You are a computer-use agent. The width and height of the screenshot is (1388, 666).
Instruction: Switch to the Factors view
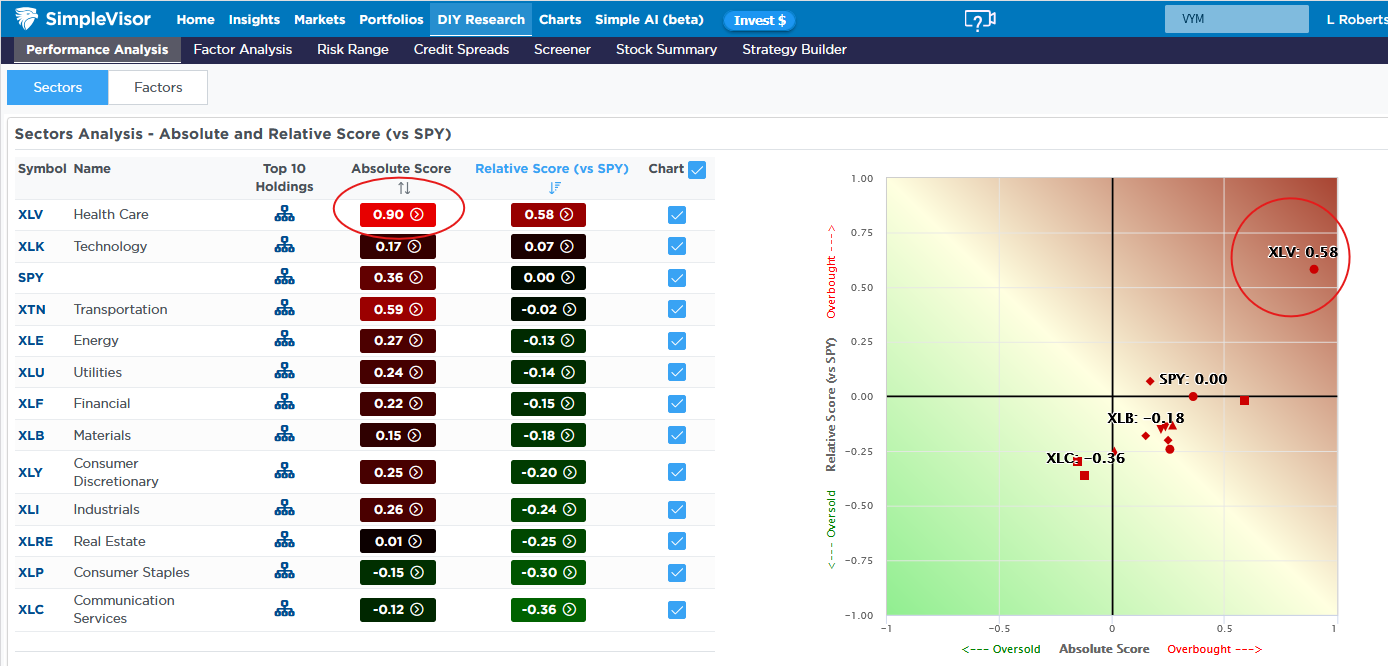[x=157, y=87]
